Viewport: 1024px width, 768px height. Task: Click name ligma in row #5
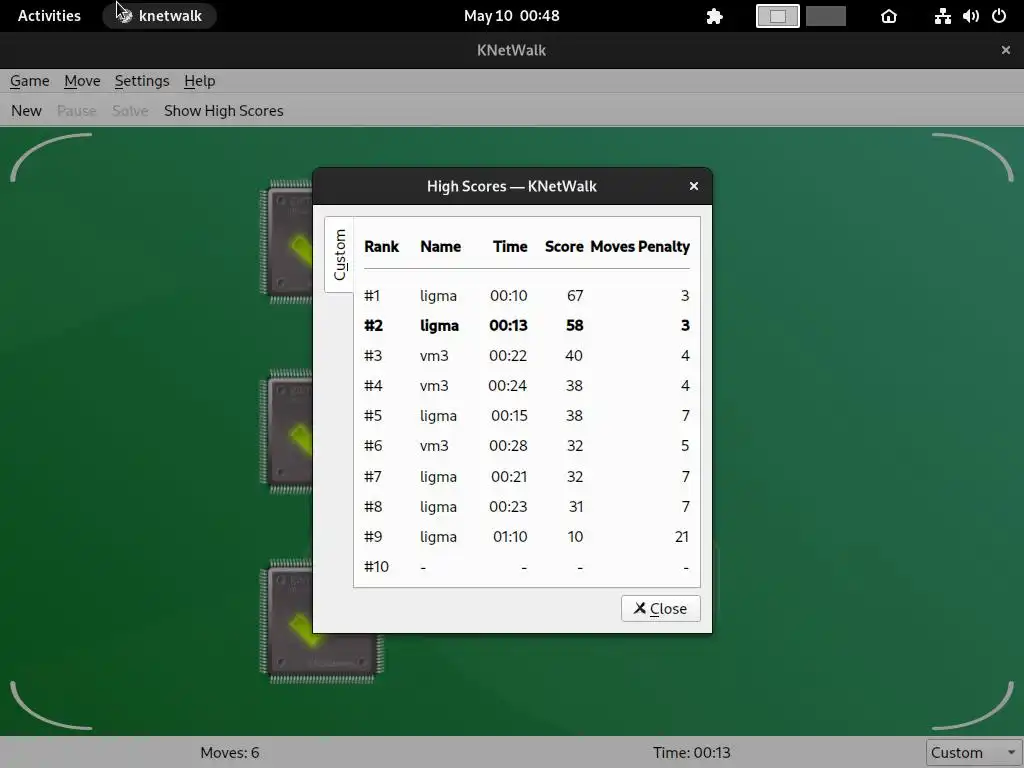(438, 416)
